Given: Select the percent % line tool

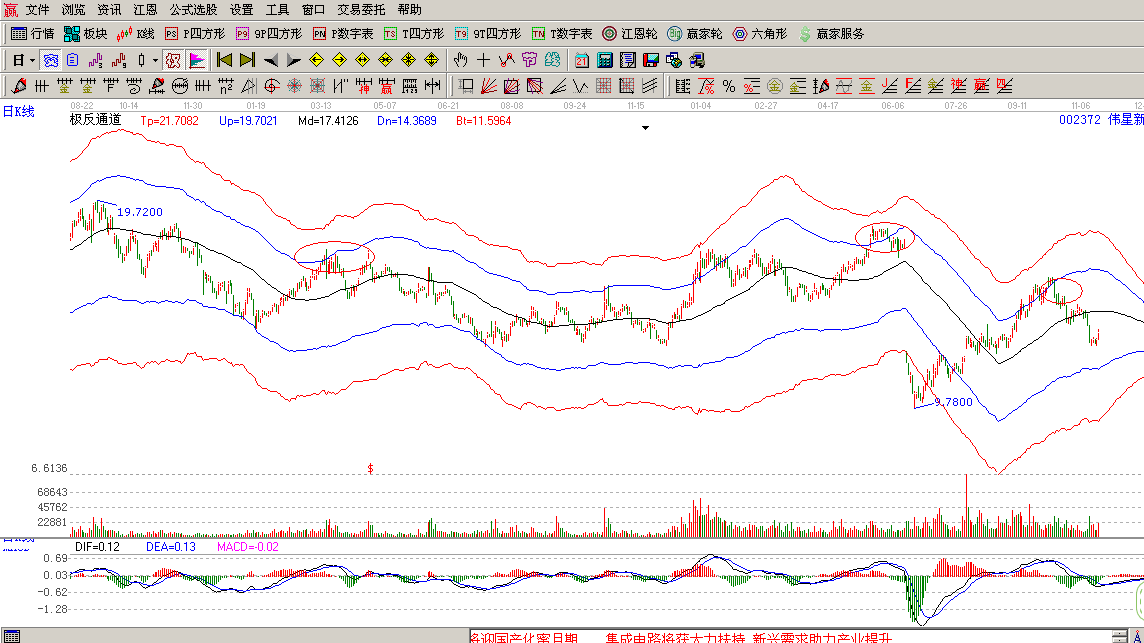Looking at the screenshot, I should [x=728, y=86].
